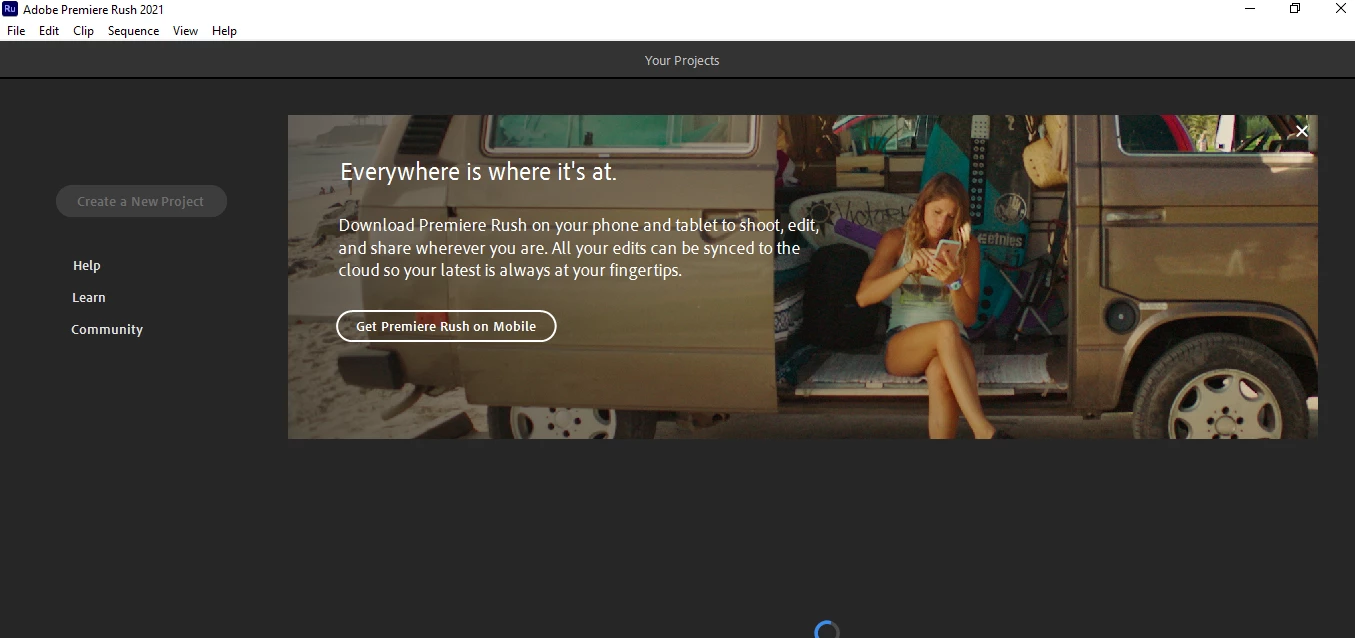This screenshot has width=1355, height=638.
Task: Open the Help link in the sidebar
Action: tap(87, 265)
